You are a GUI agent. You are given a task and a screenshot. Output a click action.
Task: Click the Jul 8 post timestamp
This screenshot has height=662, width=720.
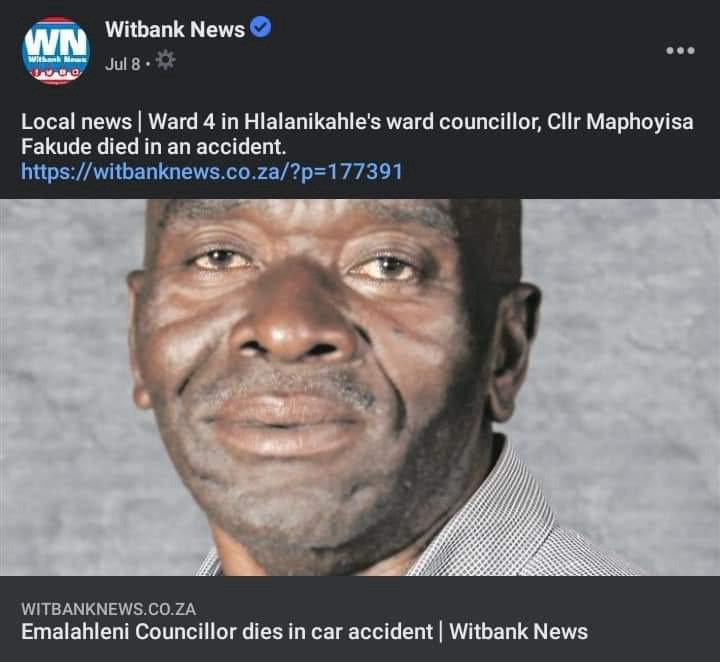point(123,64)
